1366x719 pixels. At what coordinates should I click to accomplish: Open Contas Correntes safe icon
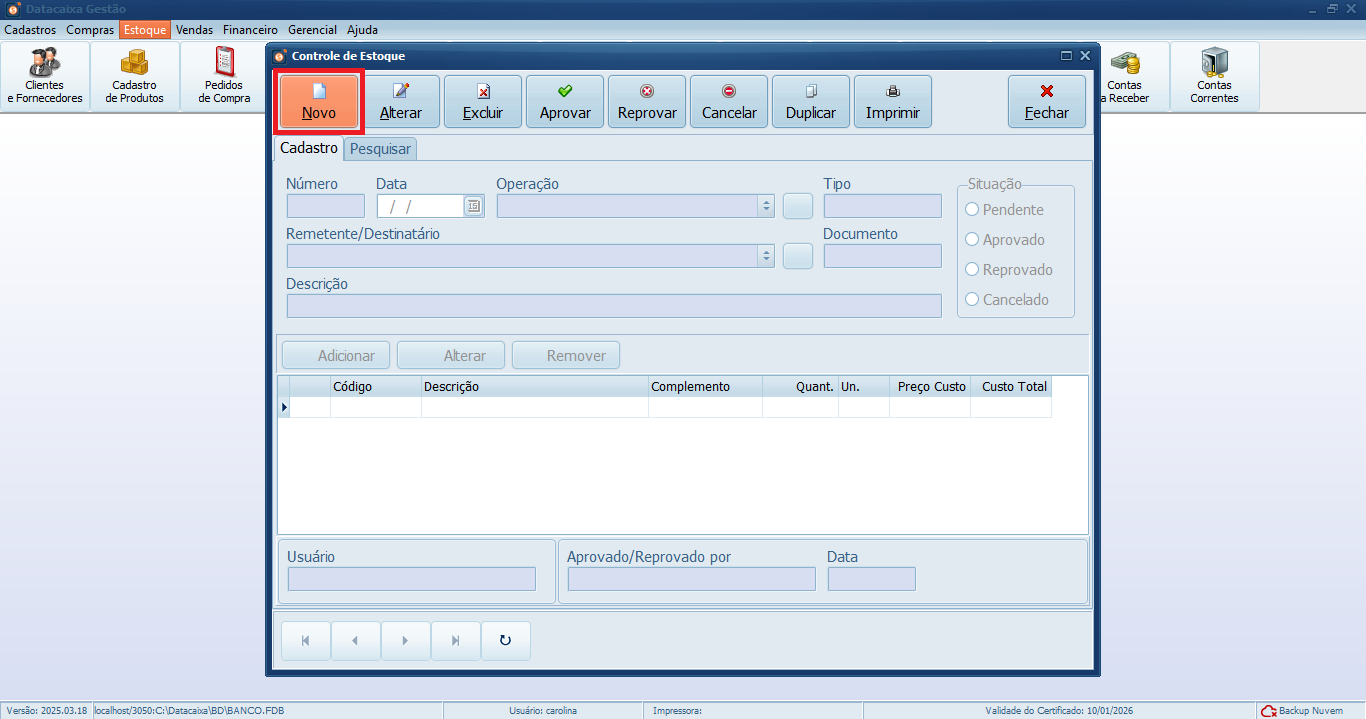[1214, 76]
